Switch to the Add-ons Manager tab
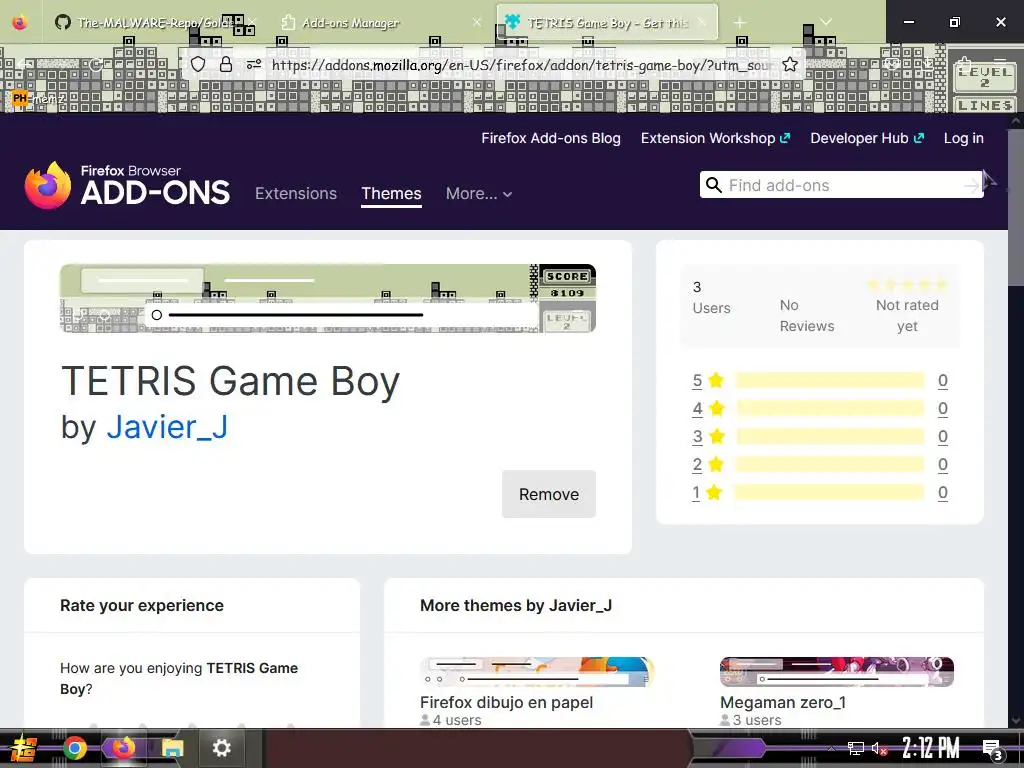Viewport: 1024px width, 768px height. tap(381, 23)
